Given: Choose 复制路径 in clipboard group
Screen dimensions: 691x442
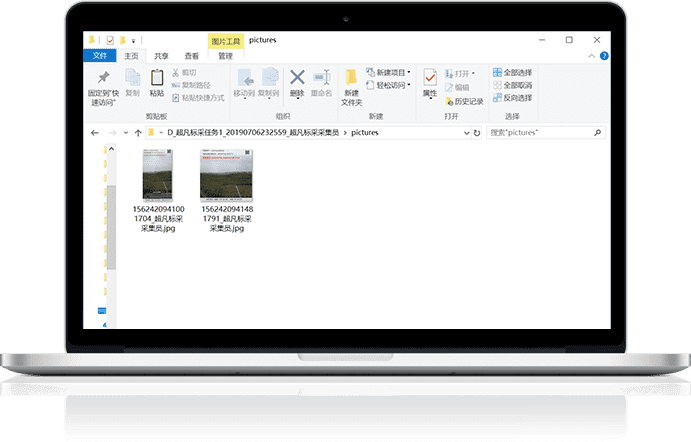Looking at the screenshot, I should click(191, 85).
